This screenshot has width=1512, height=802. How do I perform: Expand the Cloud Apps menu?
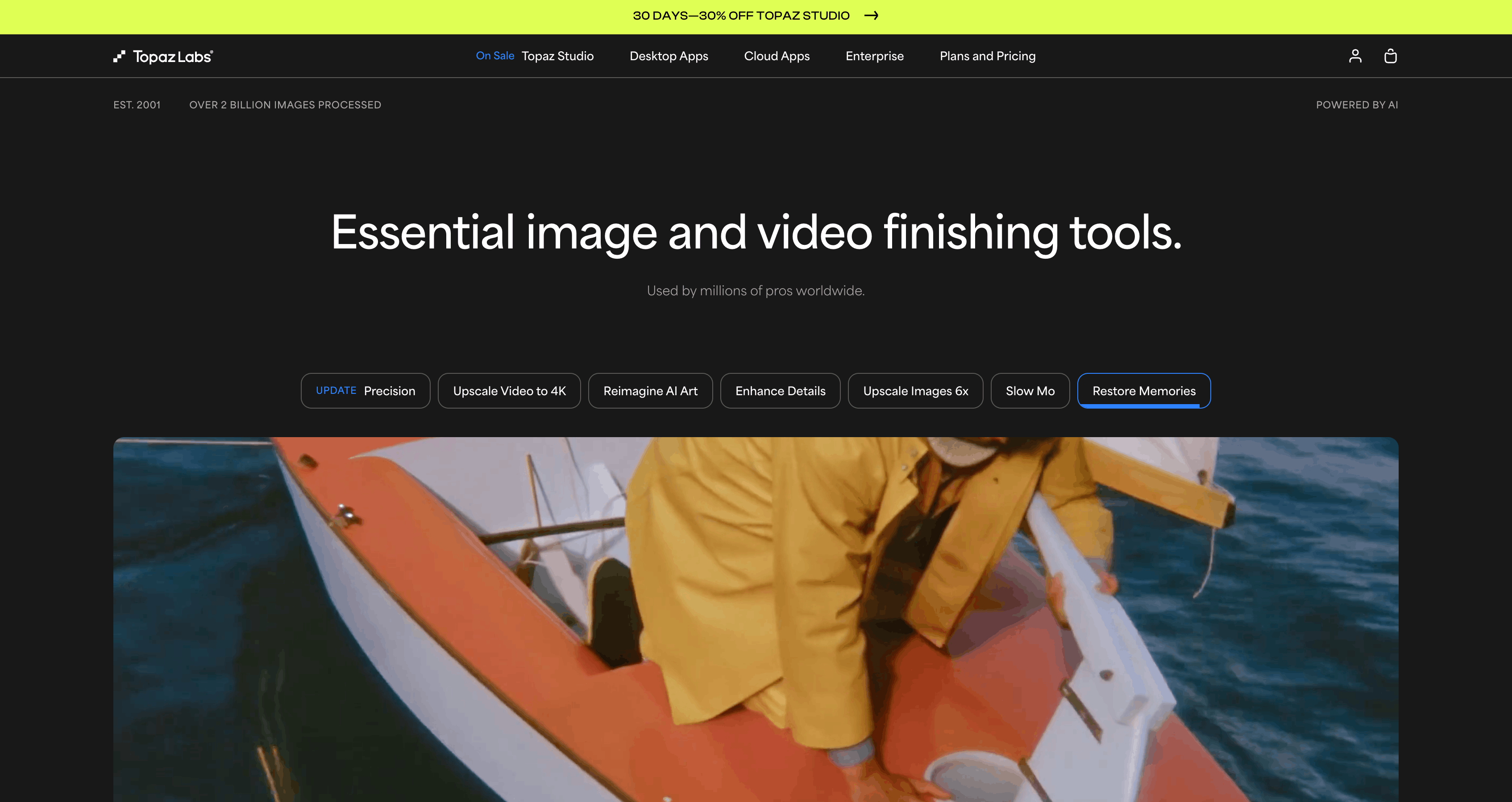[777, 56]
